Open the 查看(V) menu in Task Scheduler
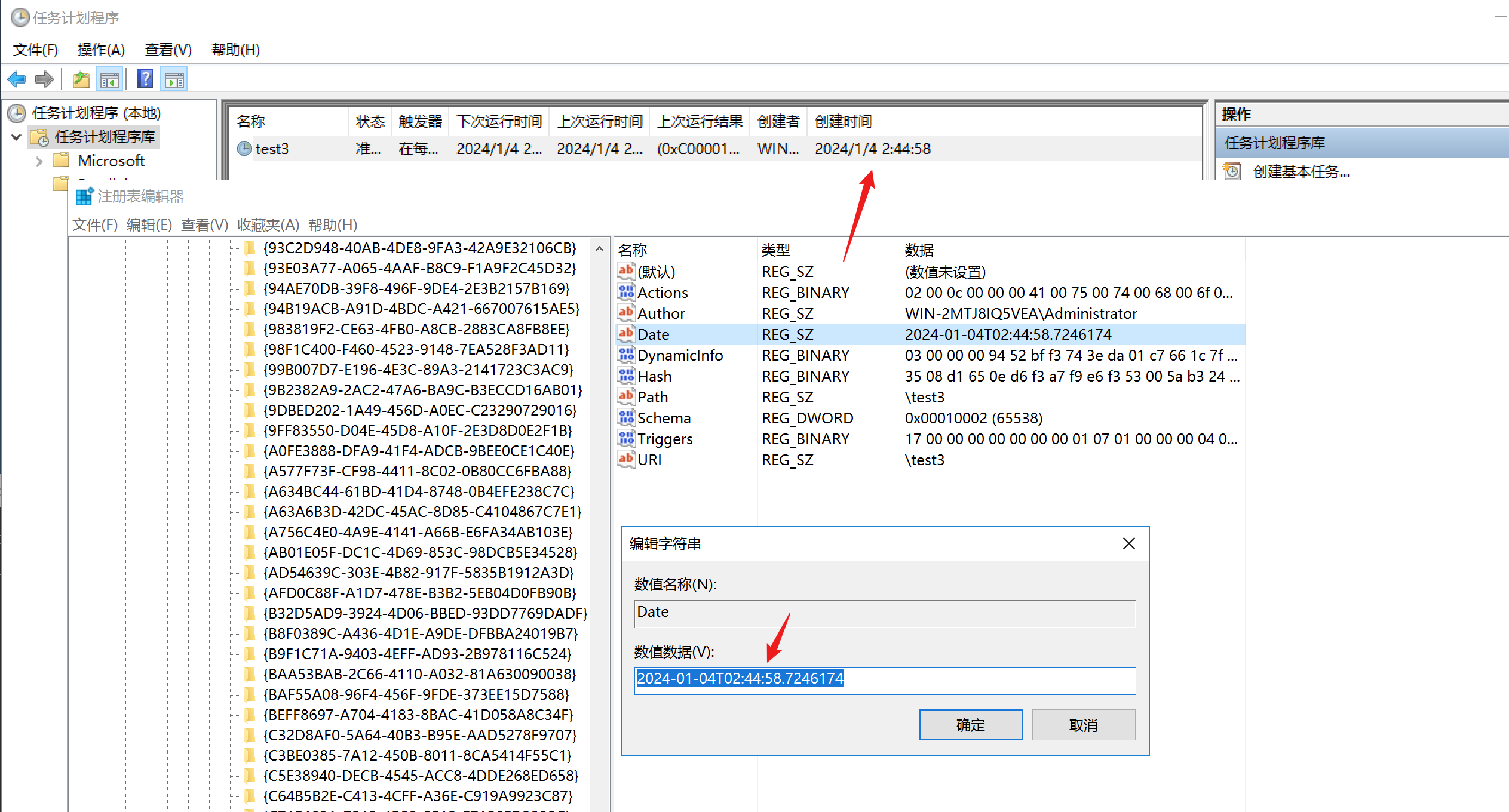The width and height of the screenshot is (1509, 812). tap(168, 50)
